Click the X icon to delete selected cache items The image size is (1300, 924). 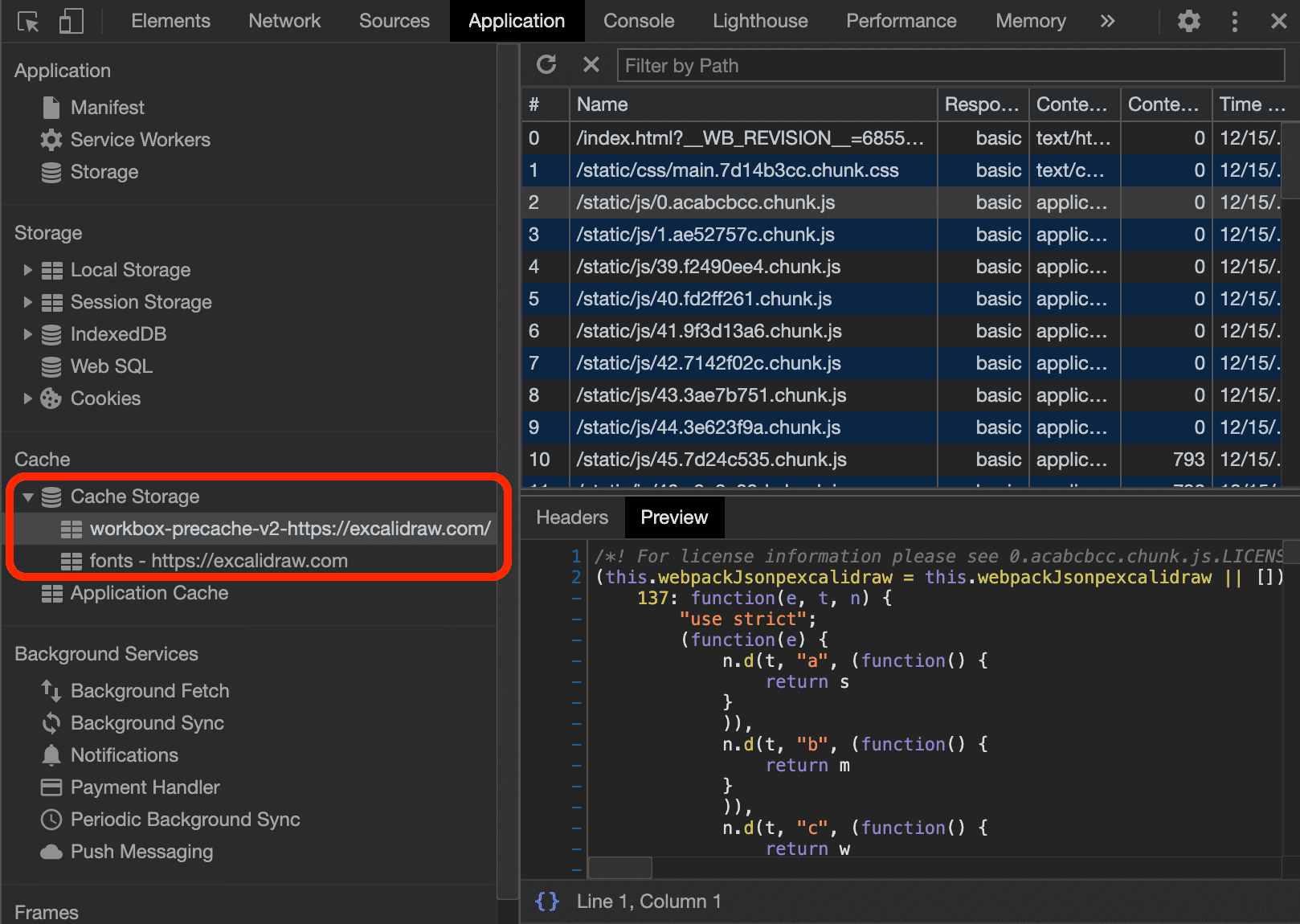(591, 64)
